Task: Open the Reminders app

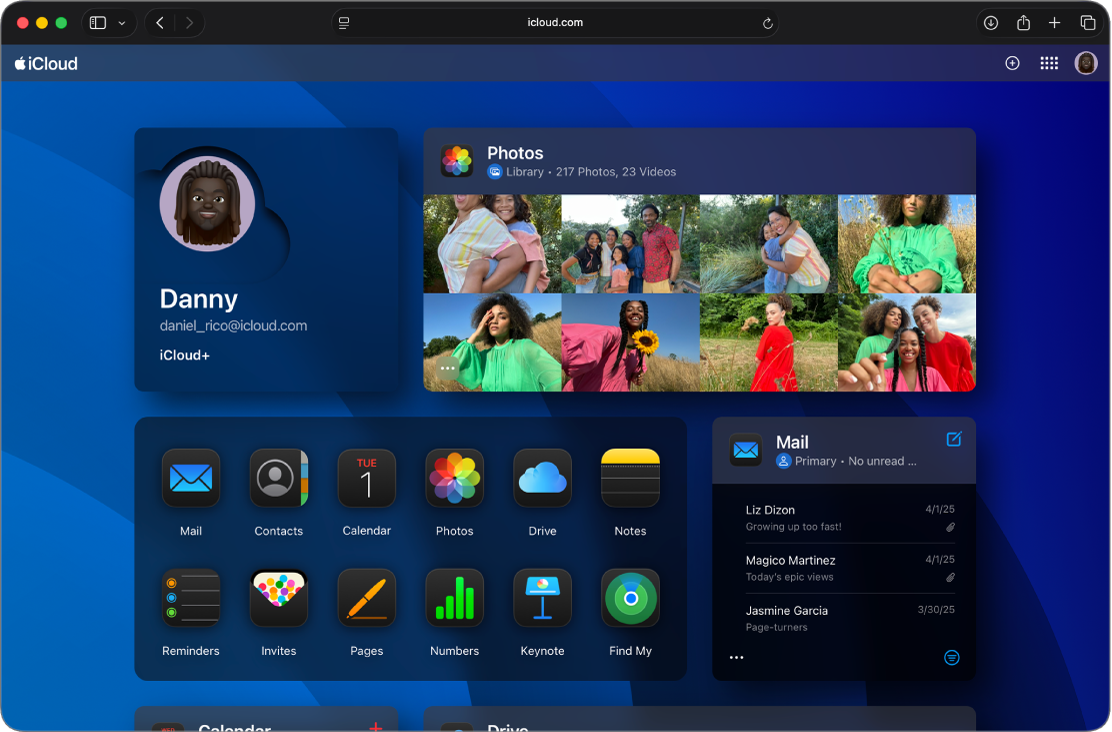Action: click(190, 598)
